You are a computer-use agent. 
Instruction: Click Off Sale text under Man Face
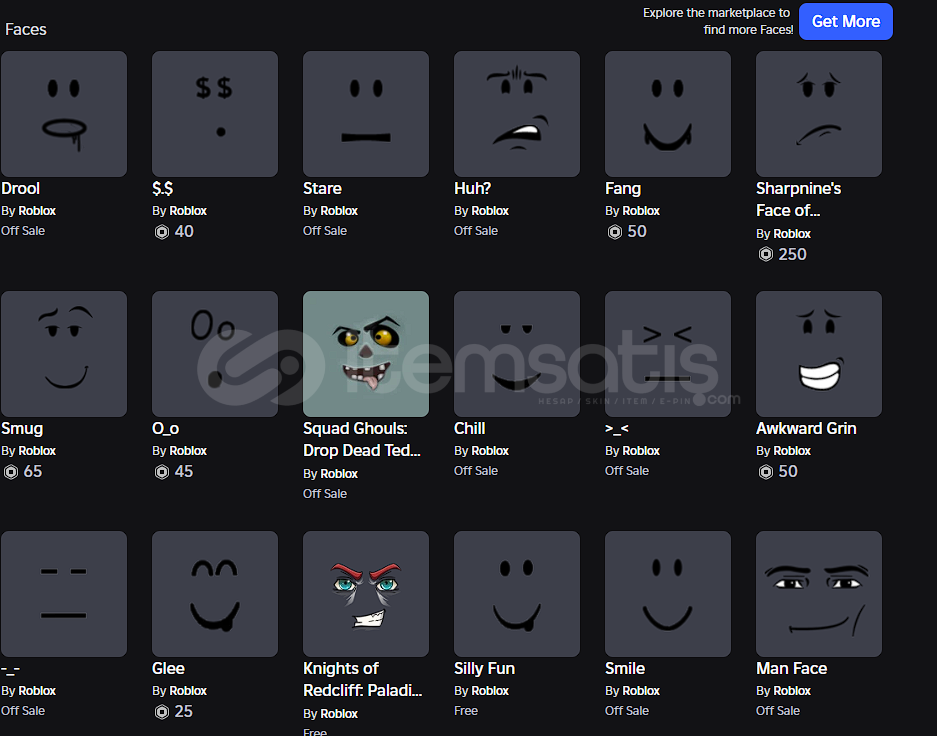coord(777,711)
